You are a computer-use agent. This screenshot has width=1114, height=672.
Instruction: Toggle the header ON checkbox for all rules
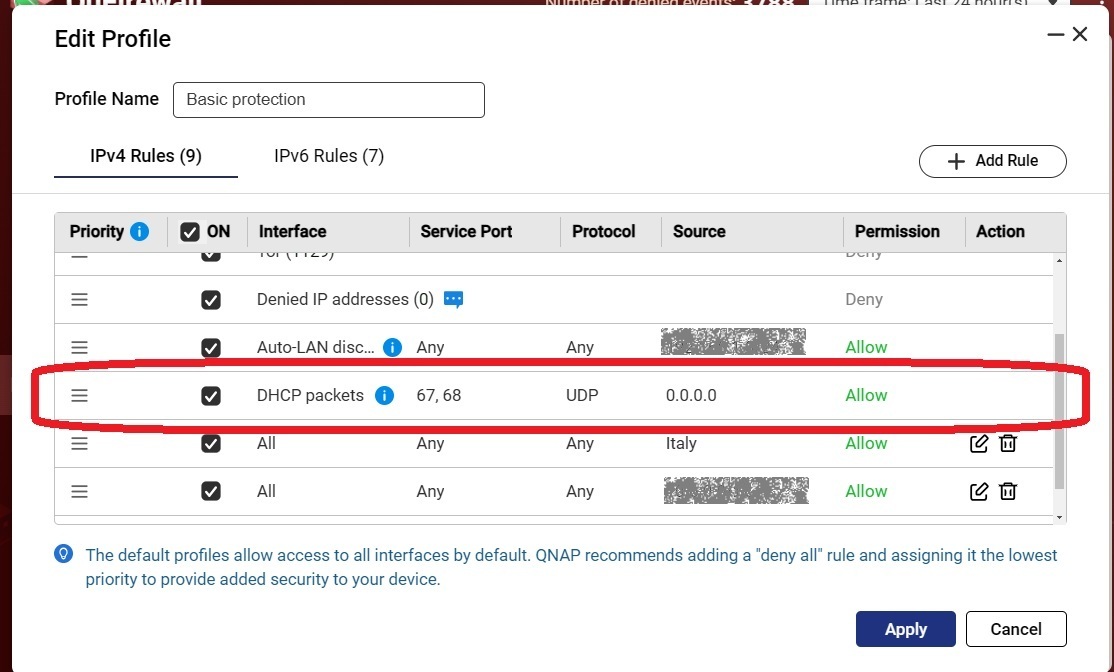point(190,232)
